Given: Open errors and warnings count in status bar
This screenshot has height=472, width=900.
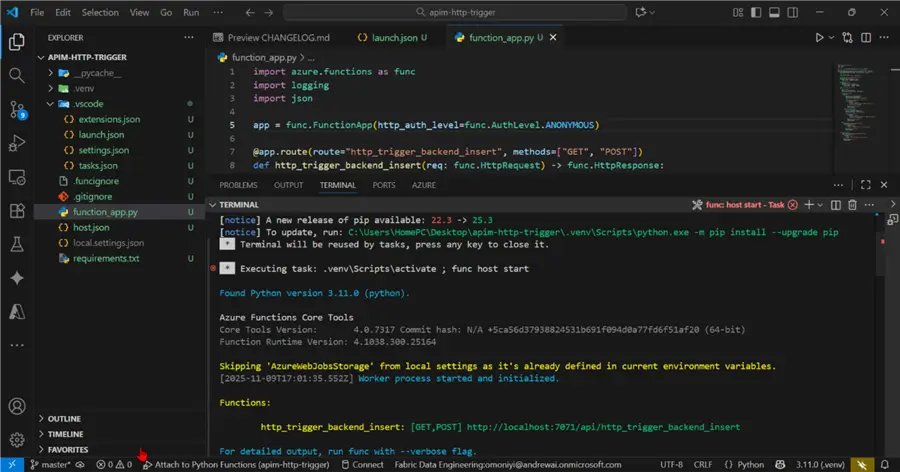Looking at the screenshot, I should click(114, 465).
